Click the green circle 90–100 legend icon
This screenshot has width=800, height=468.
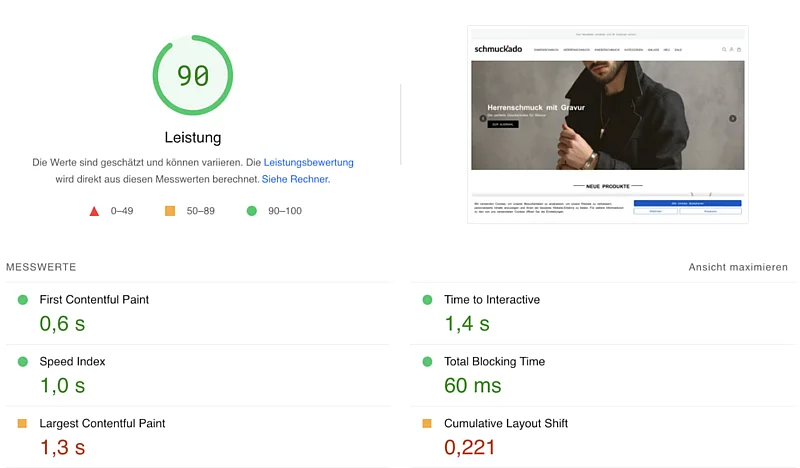click(x=251, y=211)
